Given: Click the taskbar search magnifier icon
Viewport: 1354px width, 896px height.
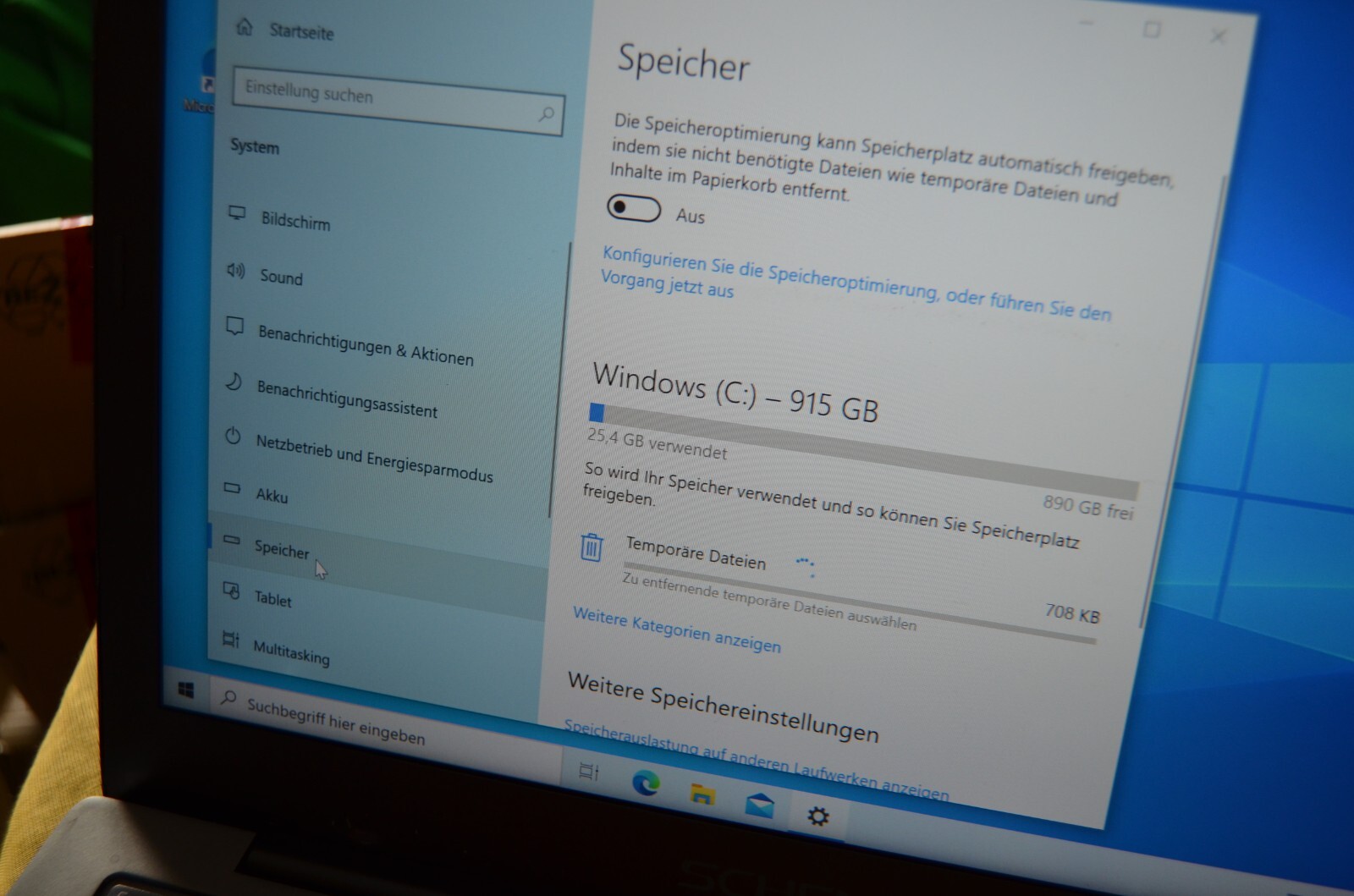Looking at the screenshot, I should [228, 698].
